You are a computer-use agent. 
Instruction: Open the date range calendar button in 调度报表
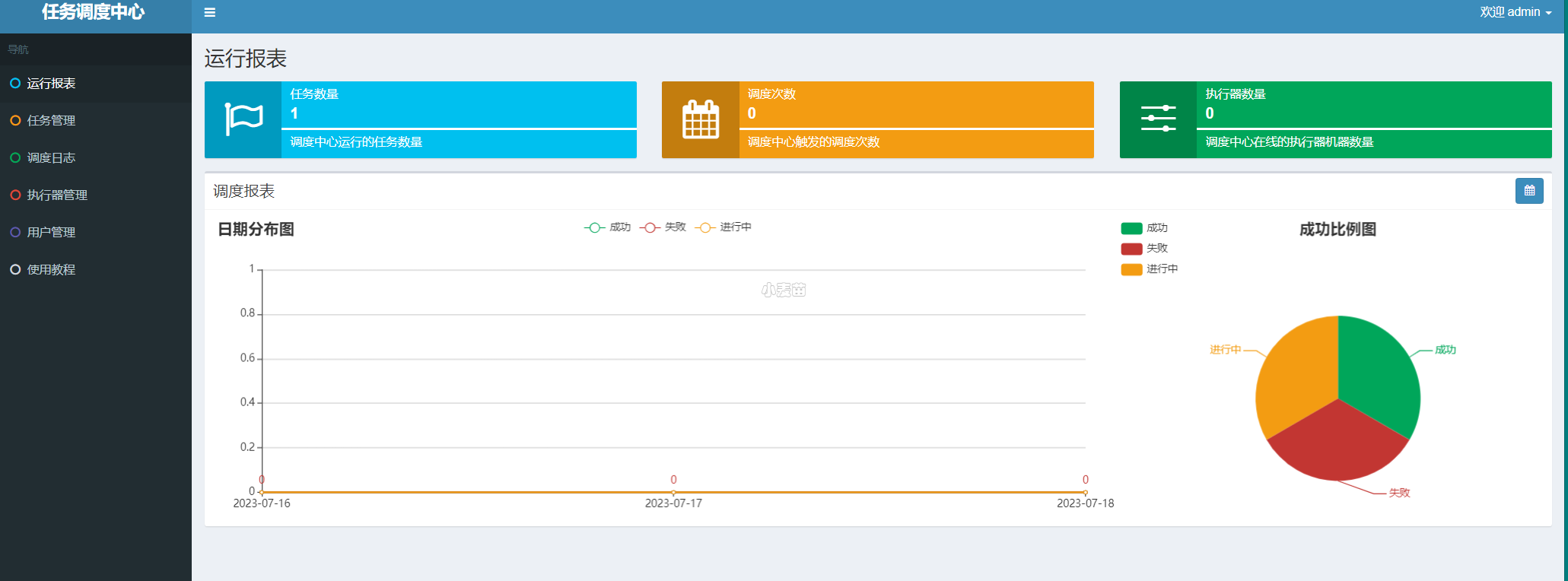coord(1529,191)
